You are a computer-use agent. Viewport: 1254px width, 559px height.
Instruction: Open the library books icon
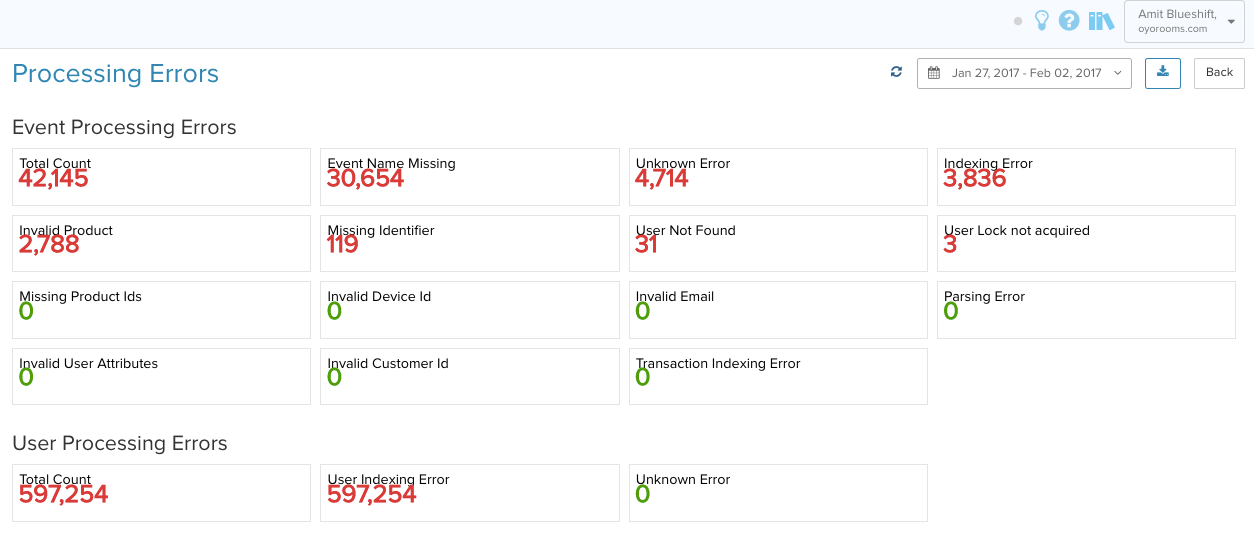coord(1101,20)
